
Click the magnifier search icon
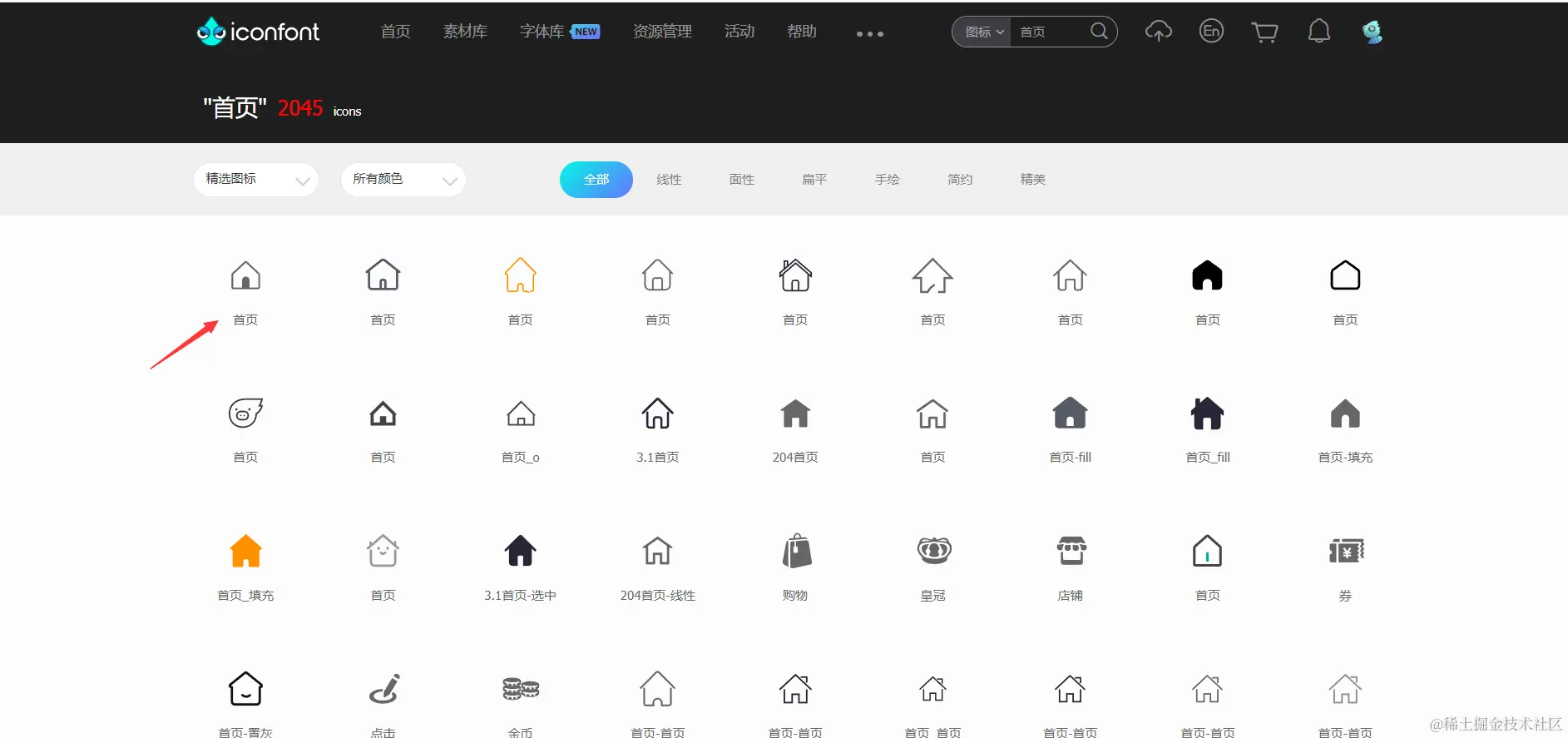click(x=1099, y=32)
